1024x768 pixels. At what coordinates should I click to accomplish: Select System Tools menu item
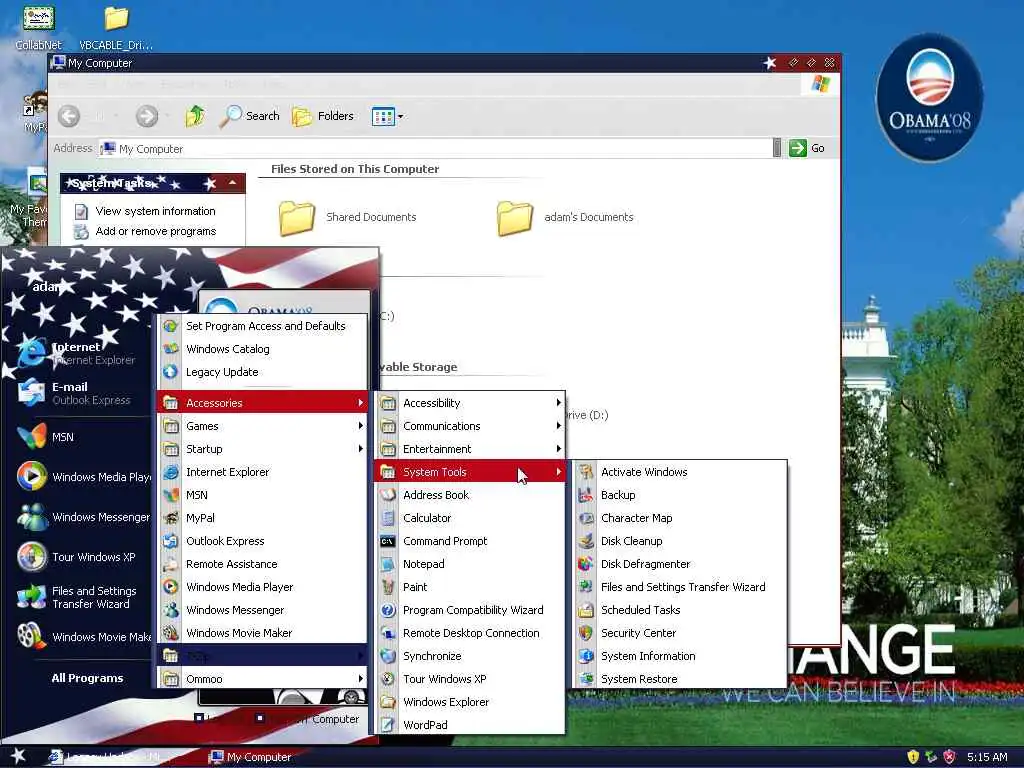click(470, 472)
